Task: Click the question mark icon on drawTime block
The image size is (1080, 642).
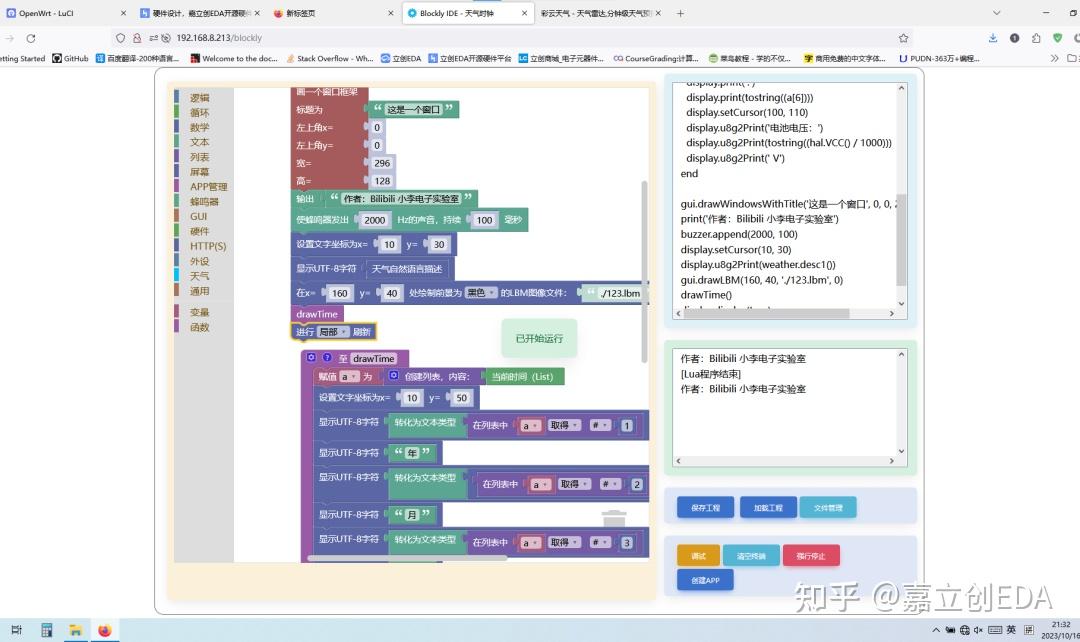Action: pos(327,358)
